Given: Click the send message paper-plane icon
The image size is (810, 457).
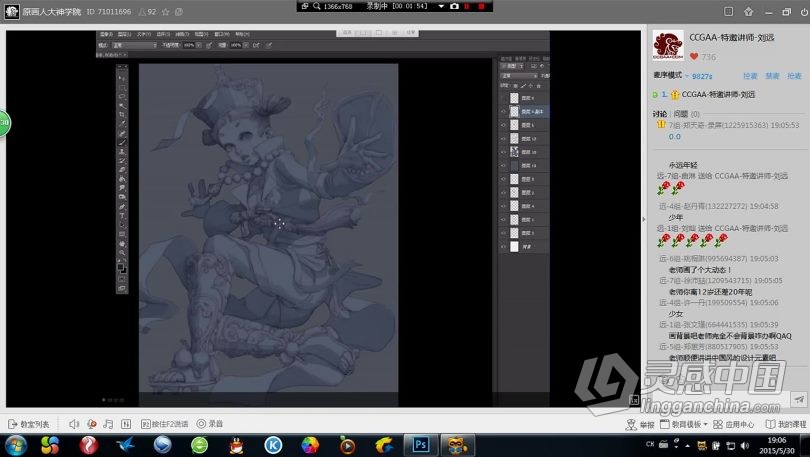Looking at the screenshot, I should 799,399.
